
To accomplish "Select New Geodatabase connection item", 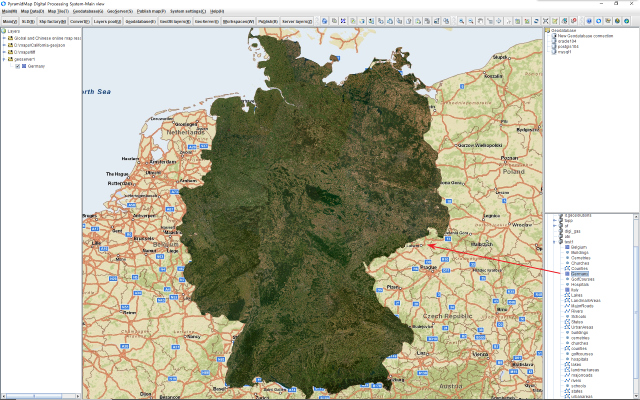I will click(585, 36).
